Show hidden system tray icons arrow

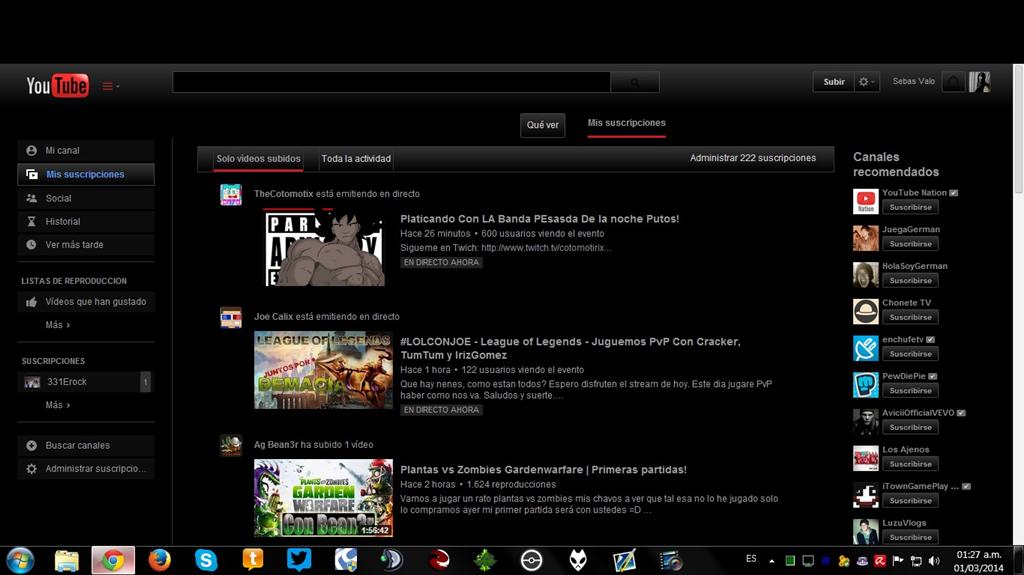[771, 561]
